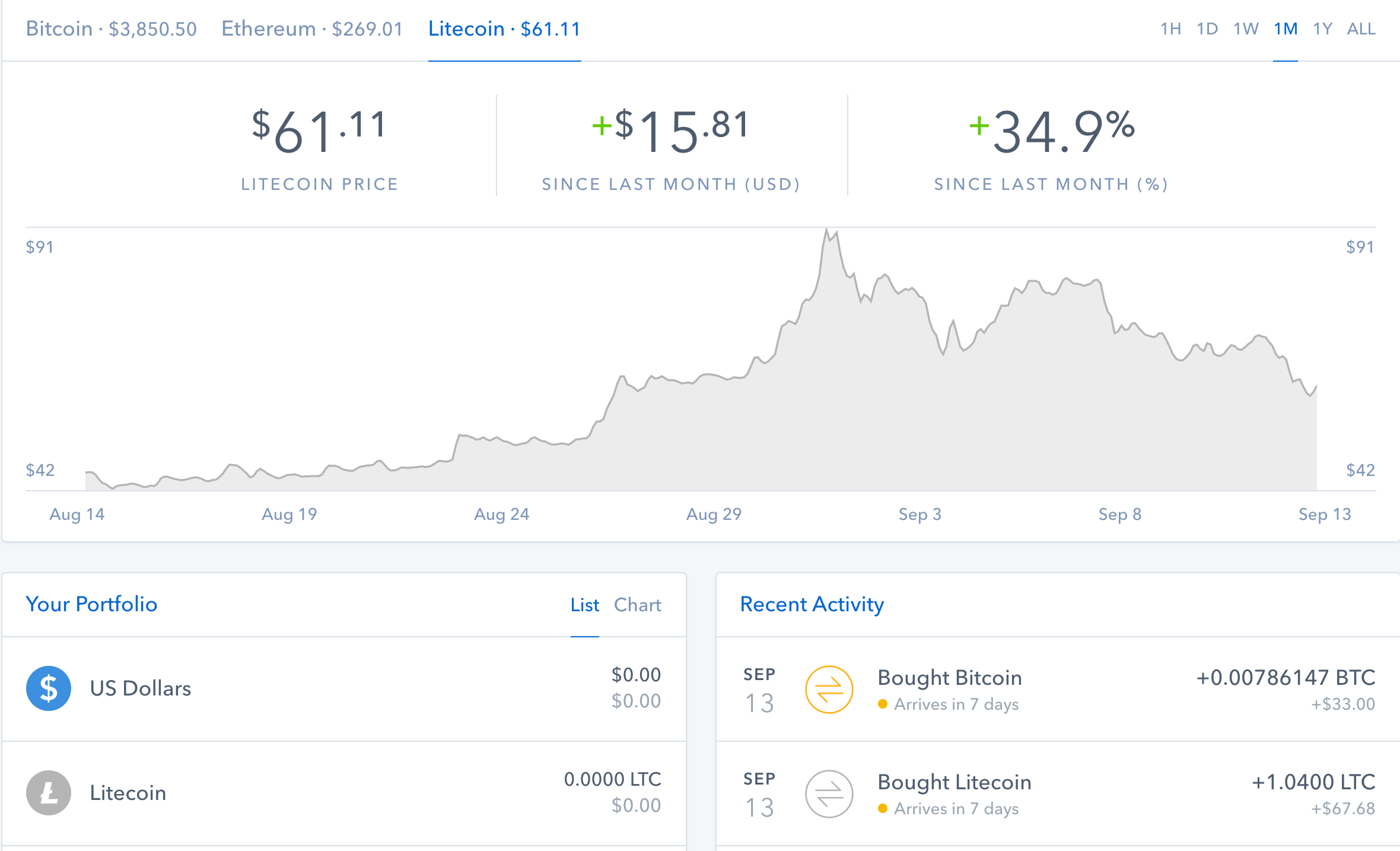This screenshot has height=851, width=1400.
Task: Click the left $91 axis label
Action: (40, 247)
